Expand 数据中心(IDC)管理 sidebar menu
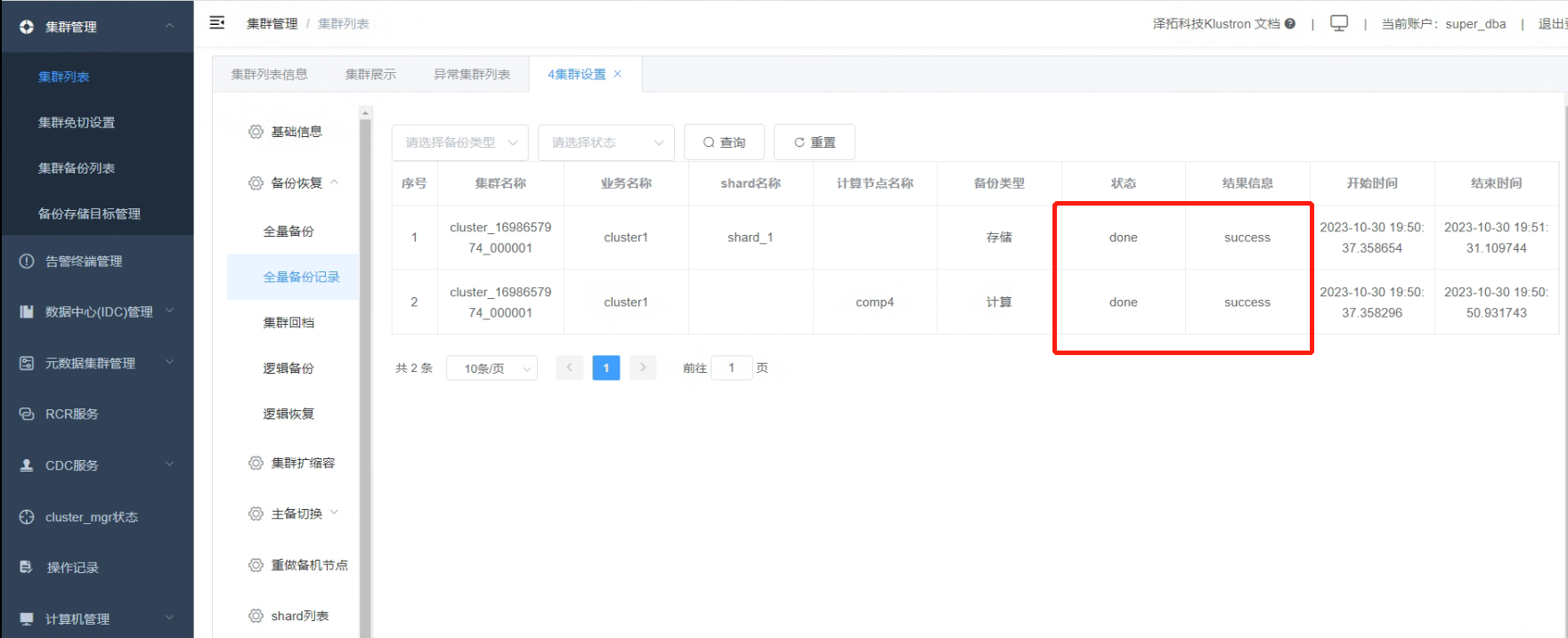Viewport: 1568px width, 638px height. click(170, 311)
